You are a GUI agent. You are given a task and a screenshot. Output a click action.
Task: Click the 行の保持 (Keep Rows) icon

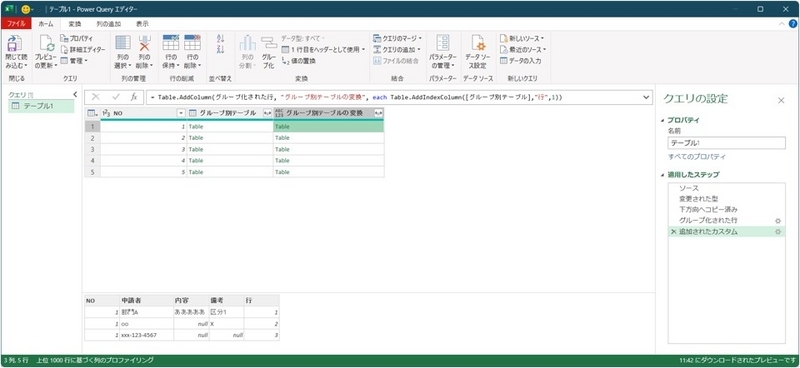tap(170, 43)
